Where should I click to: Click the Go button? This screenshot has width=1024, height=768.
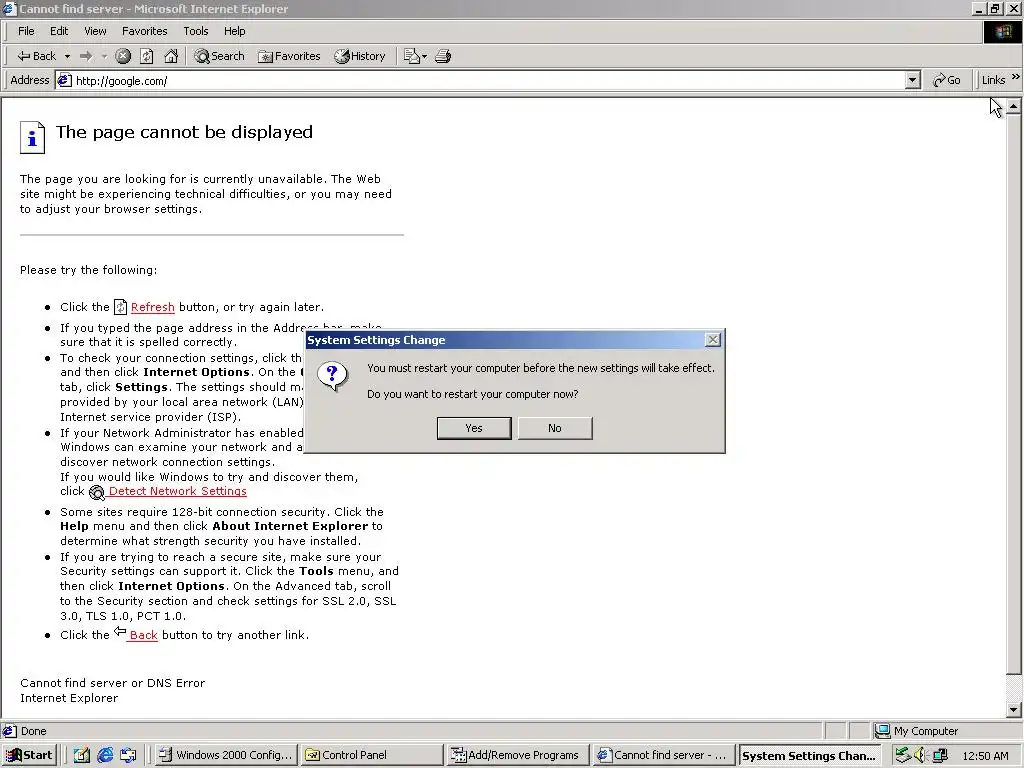pos(947,80)
